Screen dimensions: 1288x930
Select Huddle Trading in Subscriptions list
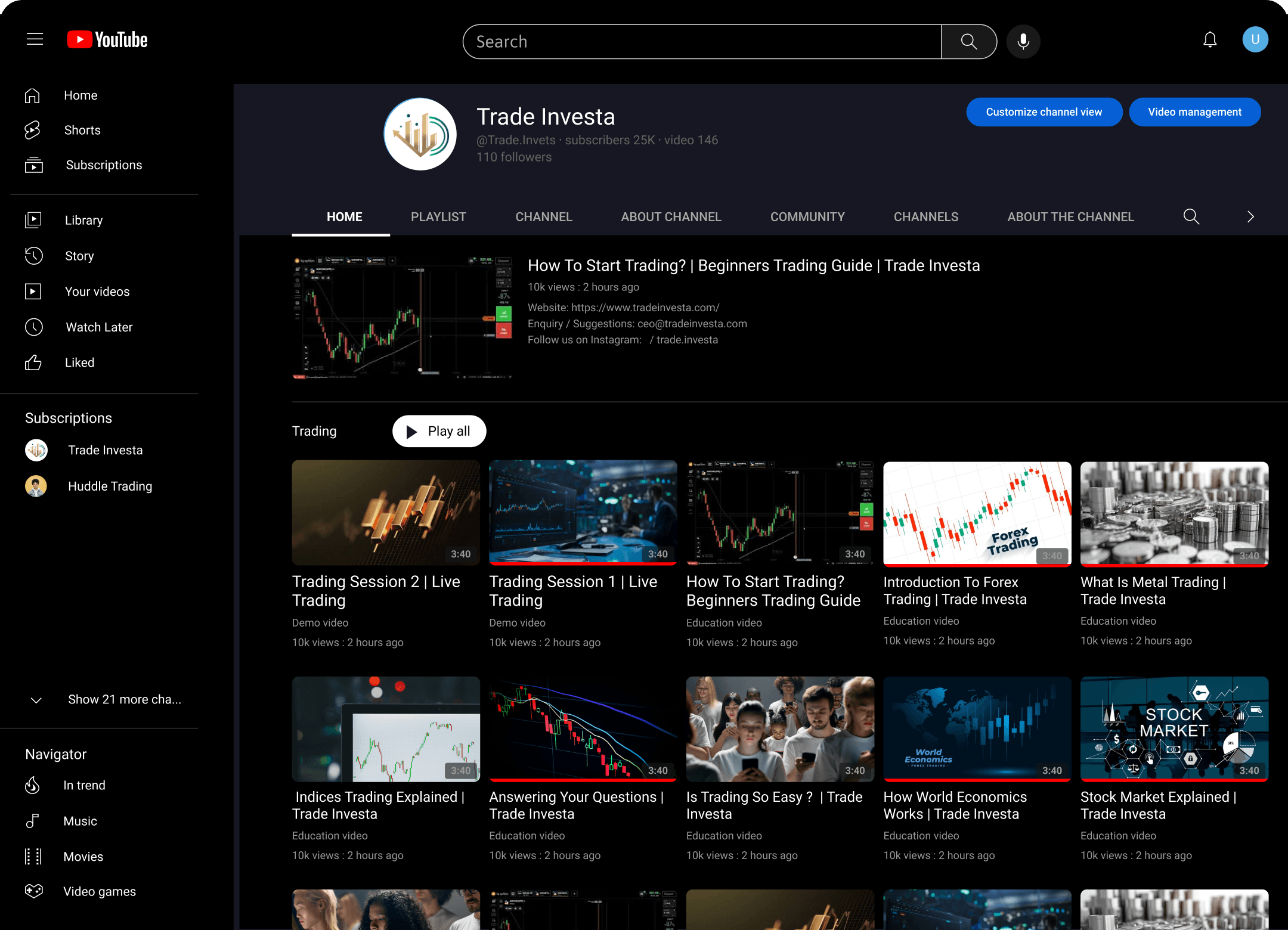(110, 486)
